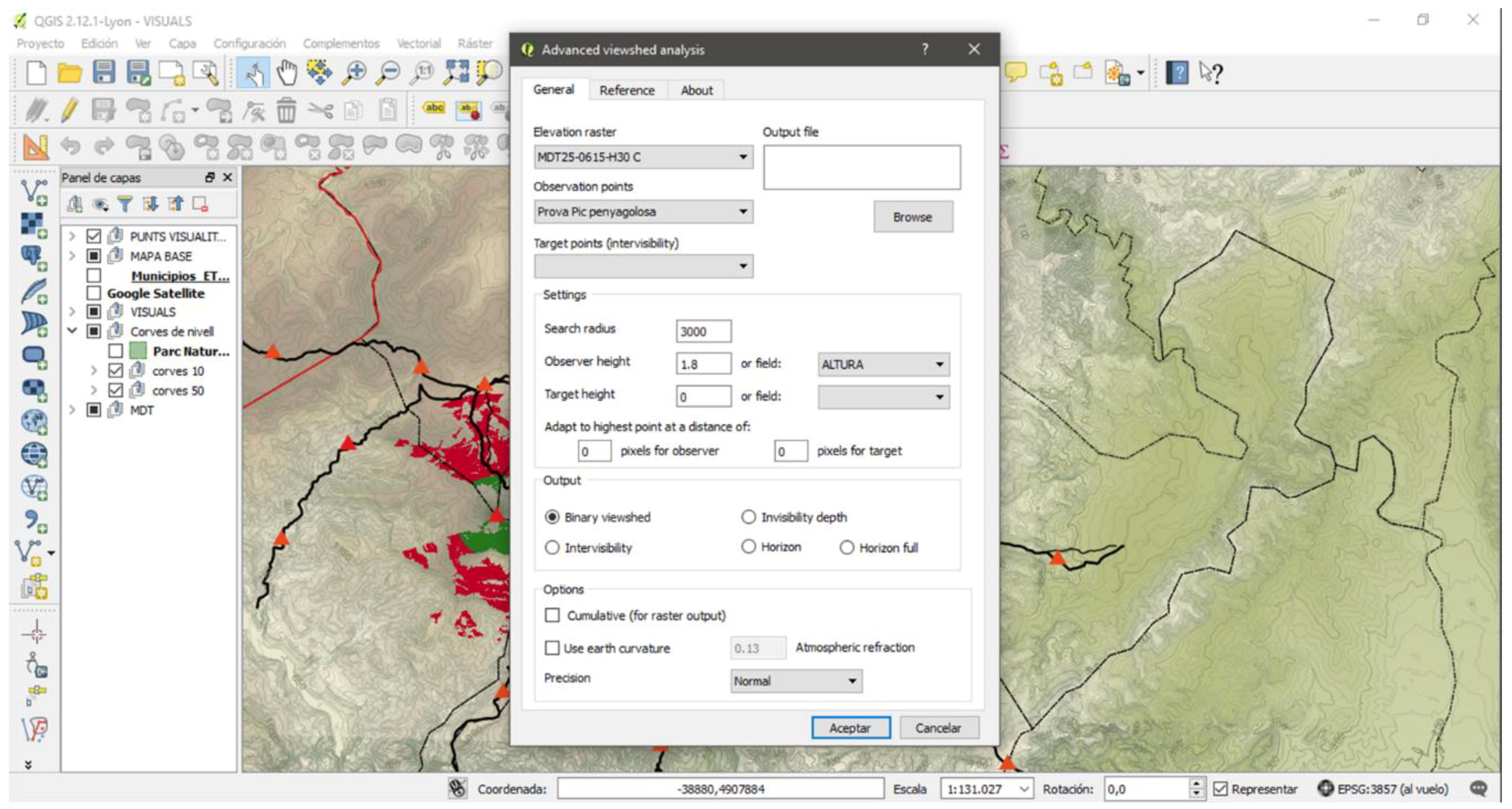
Task: Click the Delete Selected trash icon
Action: coord(286,110)
